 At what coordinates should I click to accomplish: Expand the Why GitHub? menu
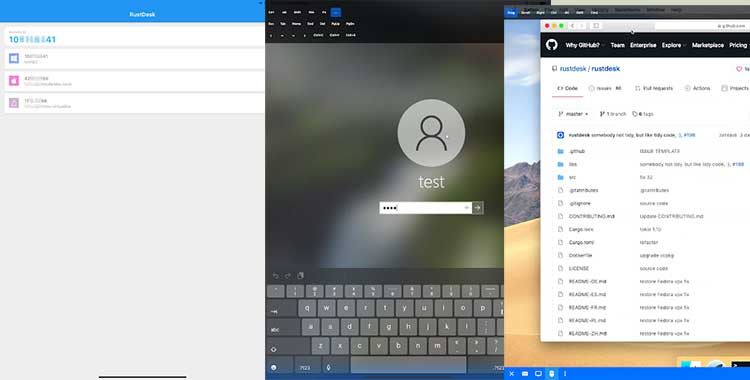tap(585, 45)
